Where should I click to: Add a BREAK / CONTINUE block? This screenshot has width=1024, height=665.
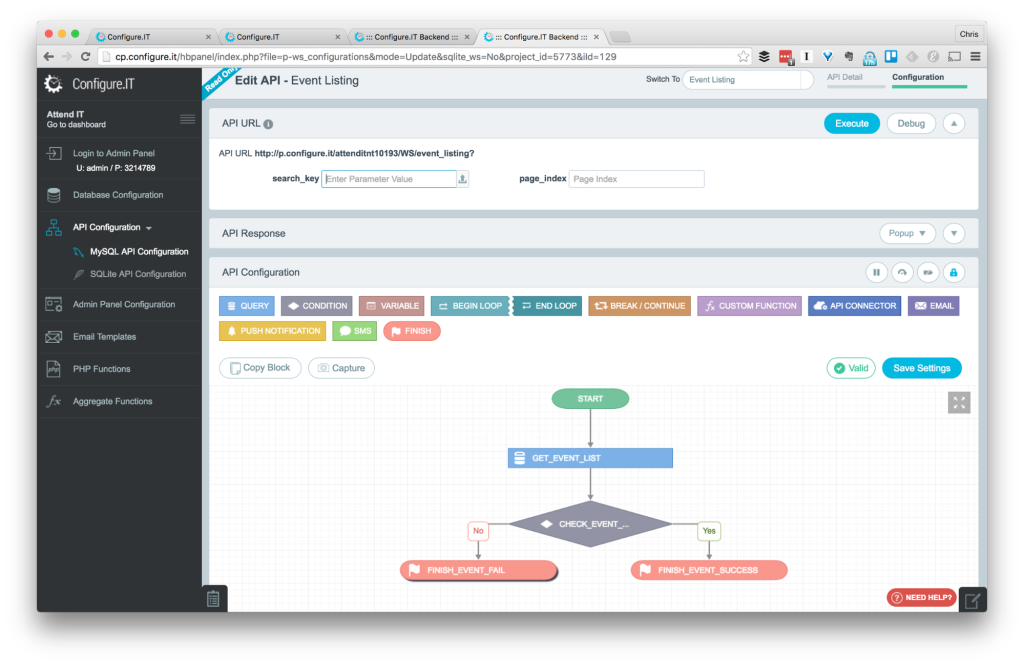(x=639, y=306)
